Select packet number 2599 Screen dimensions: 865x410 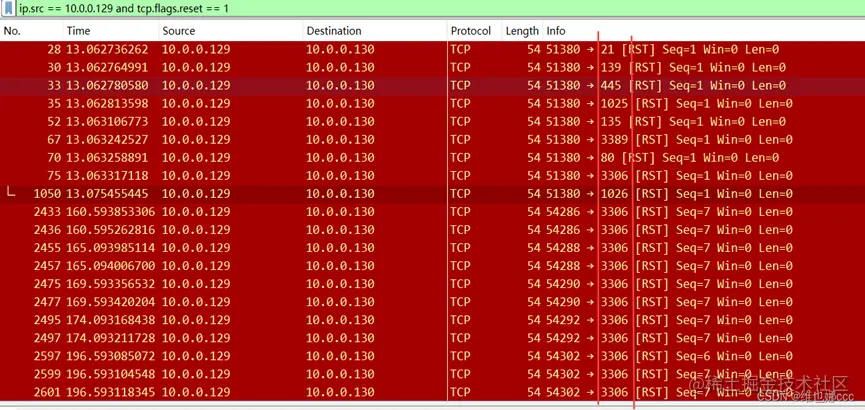432,374
